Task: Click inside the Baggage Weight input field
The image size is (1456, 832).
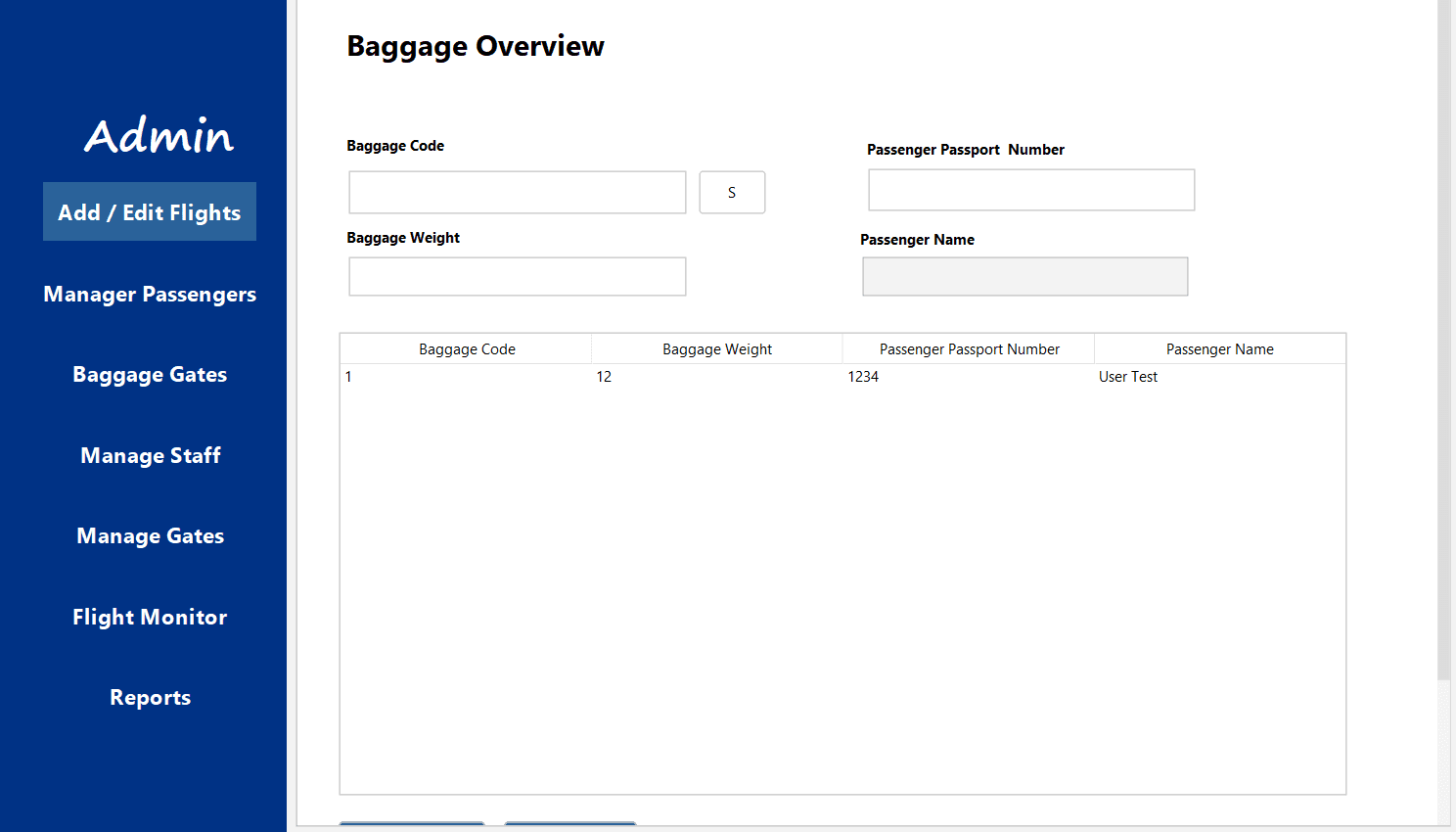Action: 517,276
